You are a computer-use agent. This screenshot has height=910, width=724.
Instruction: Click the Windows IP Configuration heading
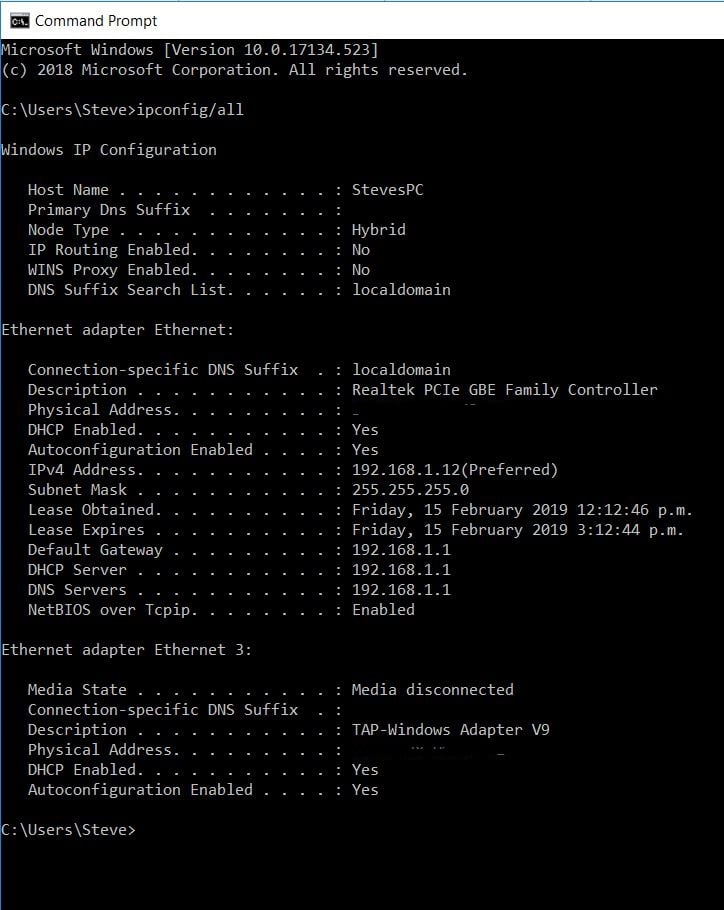pyautogui.click(x=108, y=150)
